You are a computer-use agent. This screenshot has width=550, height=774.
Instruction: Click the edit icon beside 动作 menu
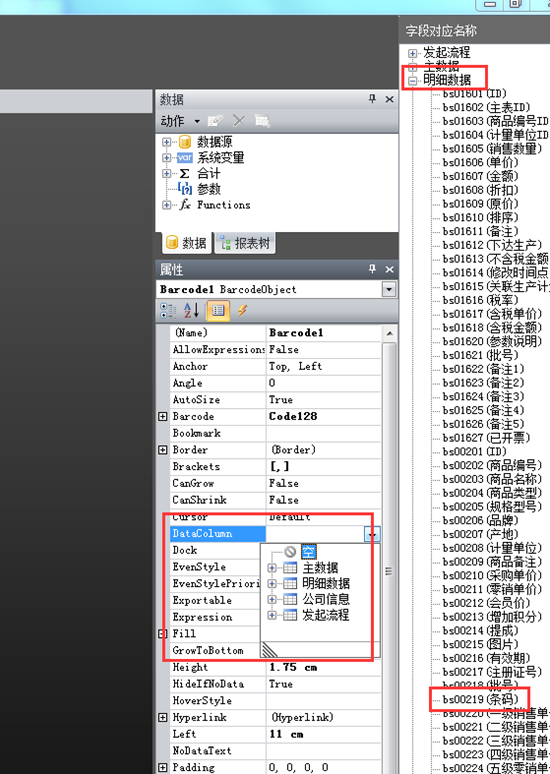coord(215,120)
